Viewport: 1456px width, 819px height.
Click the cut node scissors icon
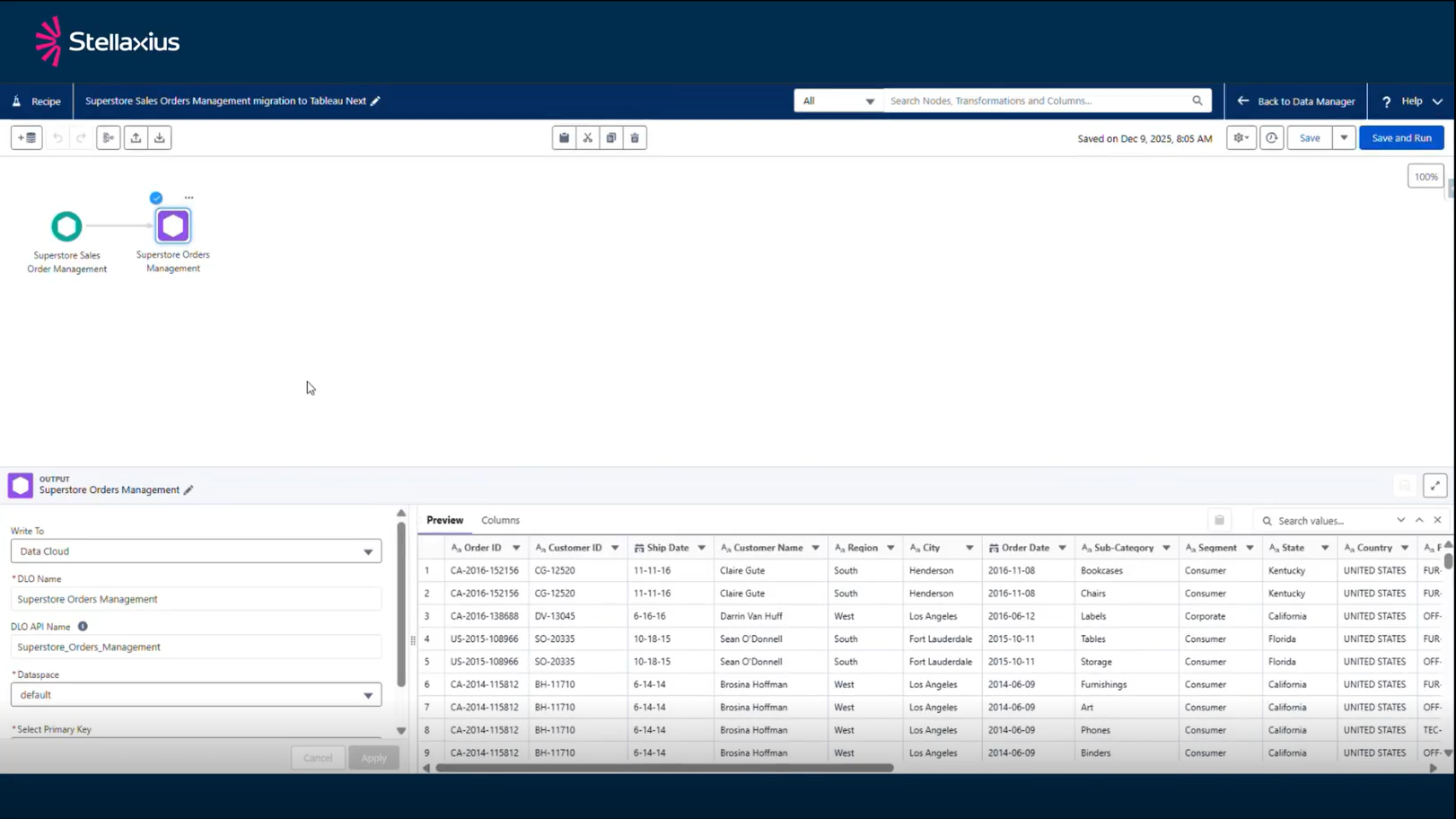[x=587, y=137]
